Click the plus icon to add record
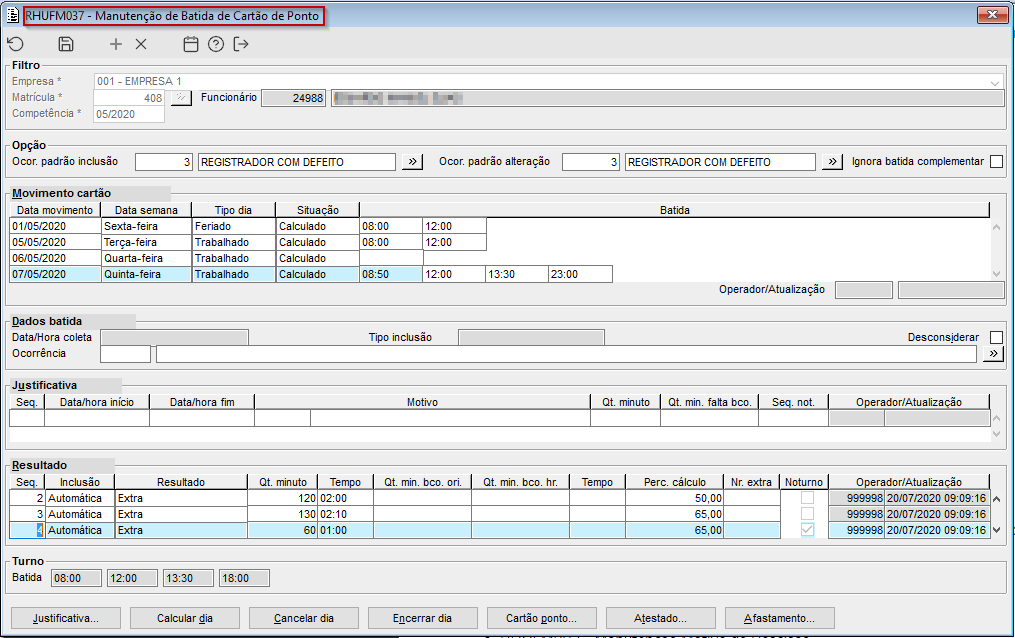 tap(116, 44)
